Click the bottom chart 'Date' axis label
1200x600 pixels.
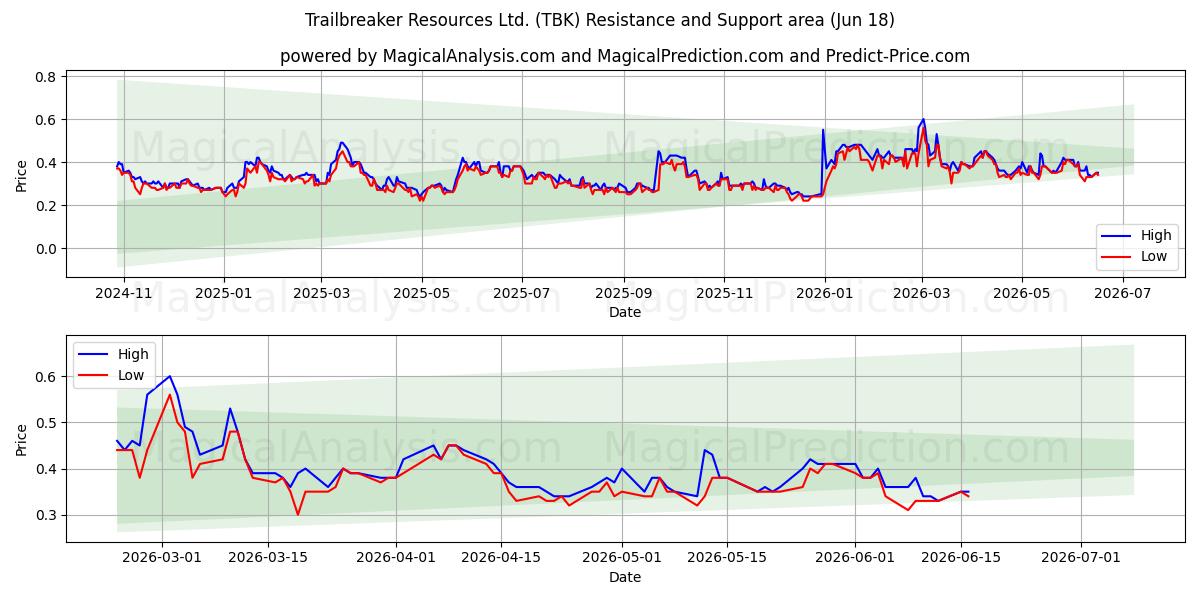pyautogui.click(x=625, y=577)
